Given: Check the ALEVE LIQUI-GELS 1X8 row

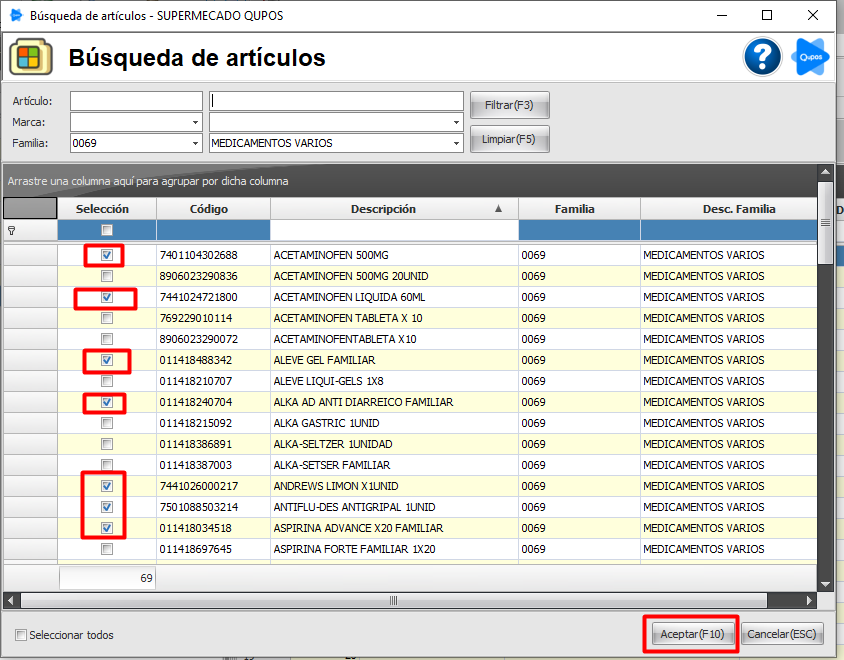Looking at the screenshot, I should pos(106,381).
